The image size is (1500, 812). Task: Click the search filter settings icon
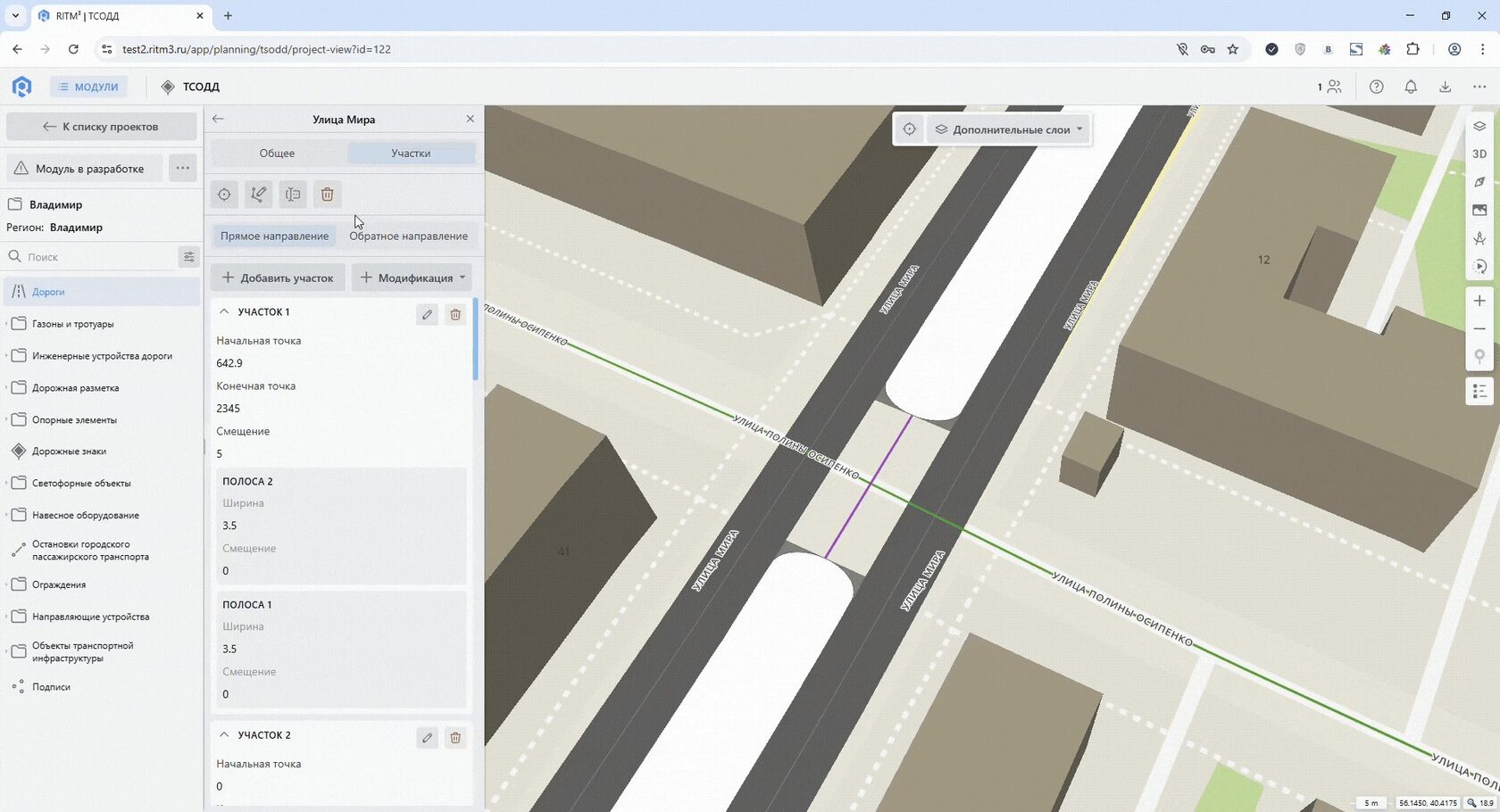188,257
